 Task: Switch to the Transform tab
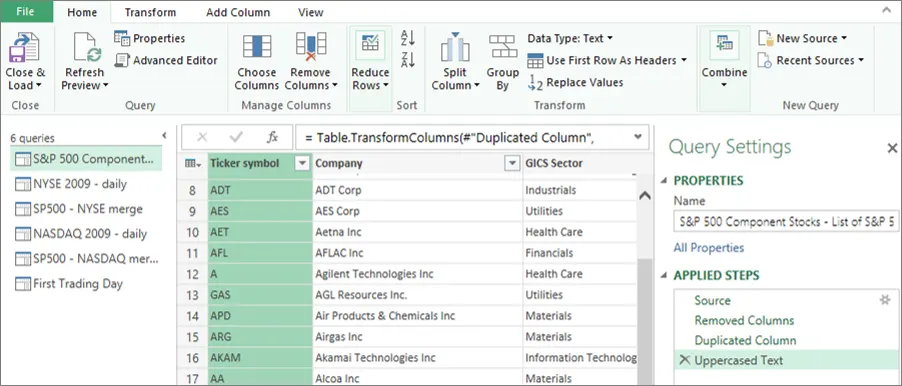click(x=150, y=12)
